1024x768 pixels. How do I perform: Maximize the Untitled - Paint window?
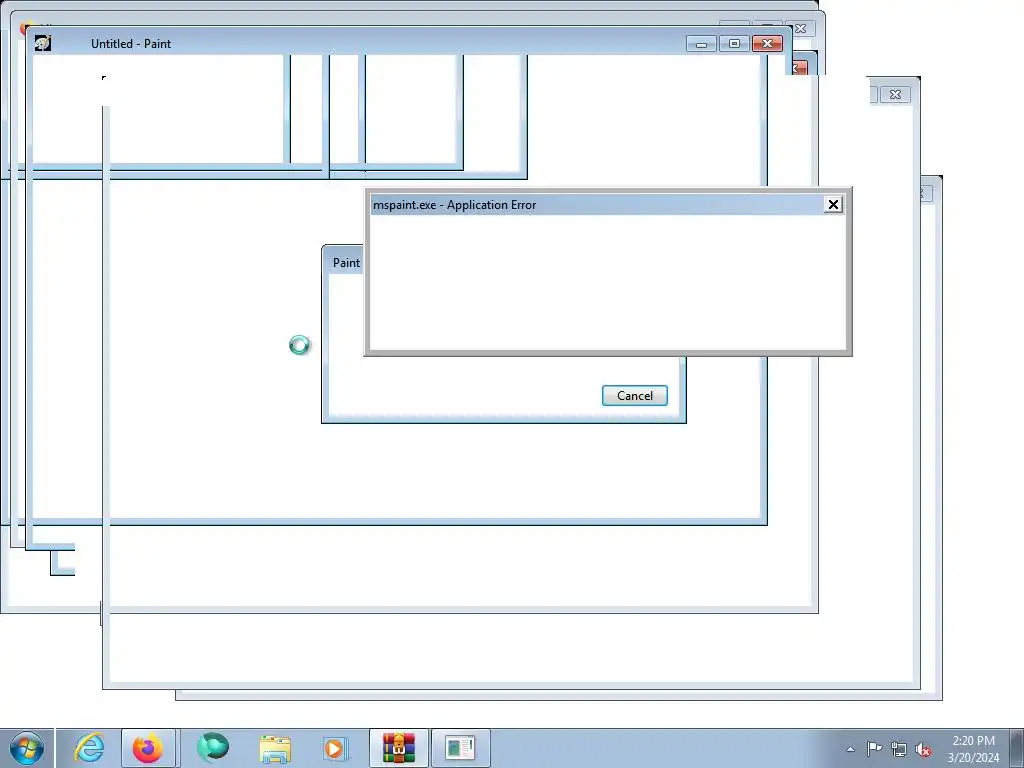pyautogui.click(x=734, y=44)
